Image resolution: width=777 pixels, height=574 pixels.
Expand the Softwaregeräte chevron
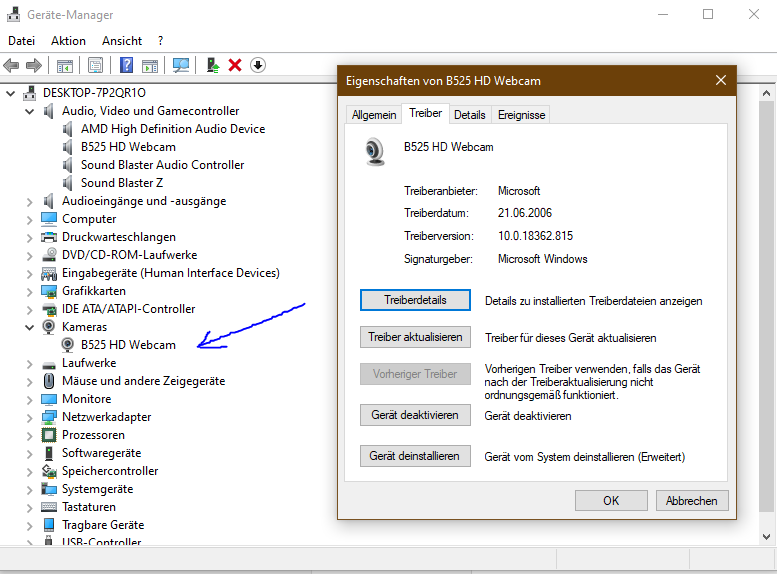tap(30, 454)
